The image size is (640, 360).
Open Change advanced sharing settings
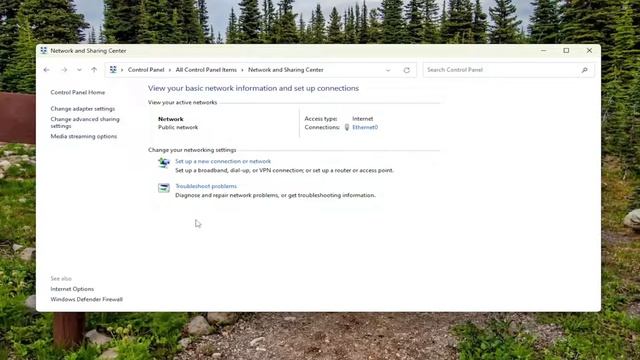[x=85, y=122]
